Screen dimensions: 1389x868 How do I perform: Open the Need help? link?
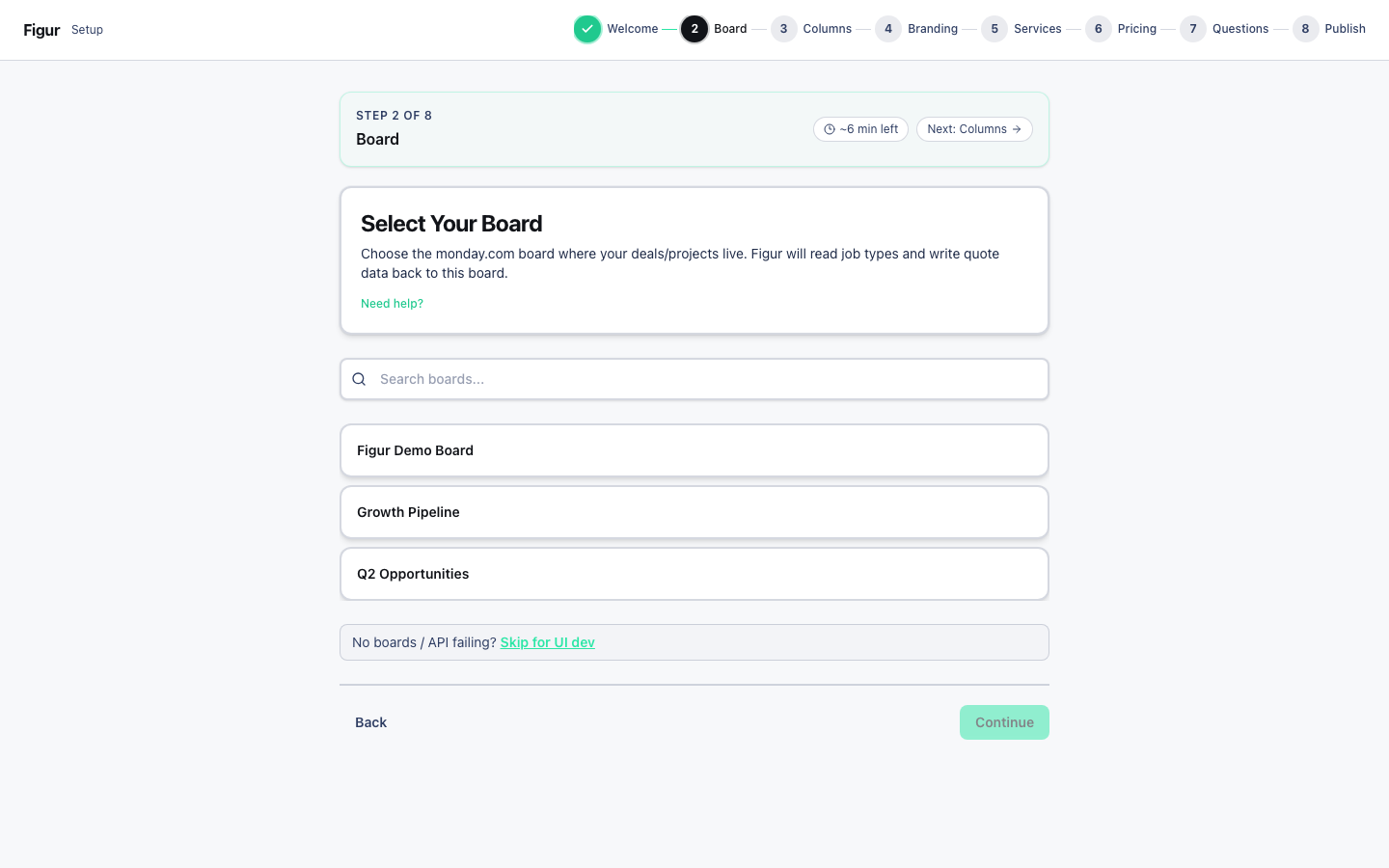[x=392, y=303]
